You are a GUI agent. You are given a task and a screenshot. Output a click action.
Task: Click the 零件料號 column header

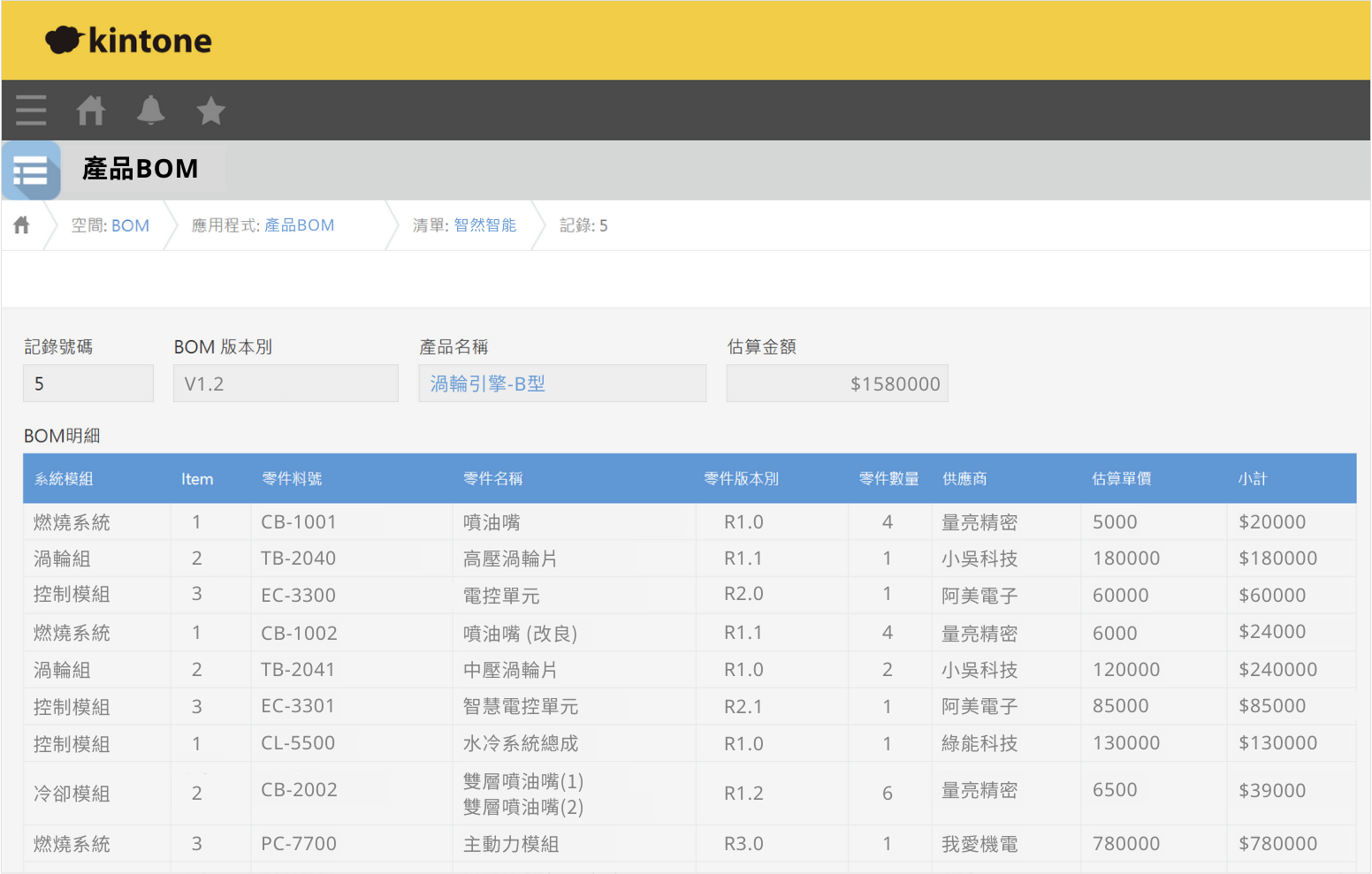click(292, 479)
